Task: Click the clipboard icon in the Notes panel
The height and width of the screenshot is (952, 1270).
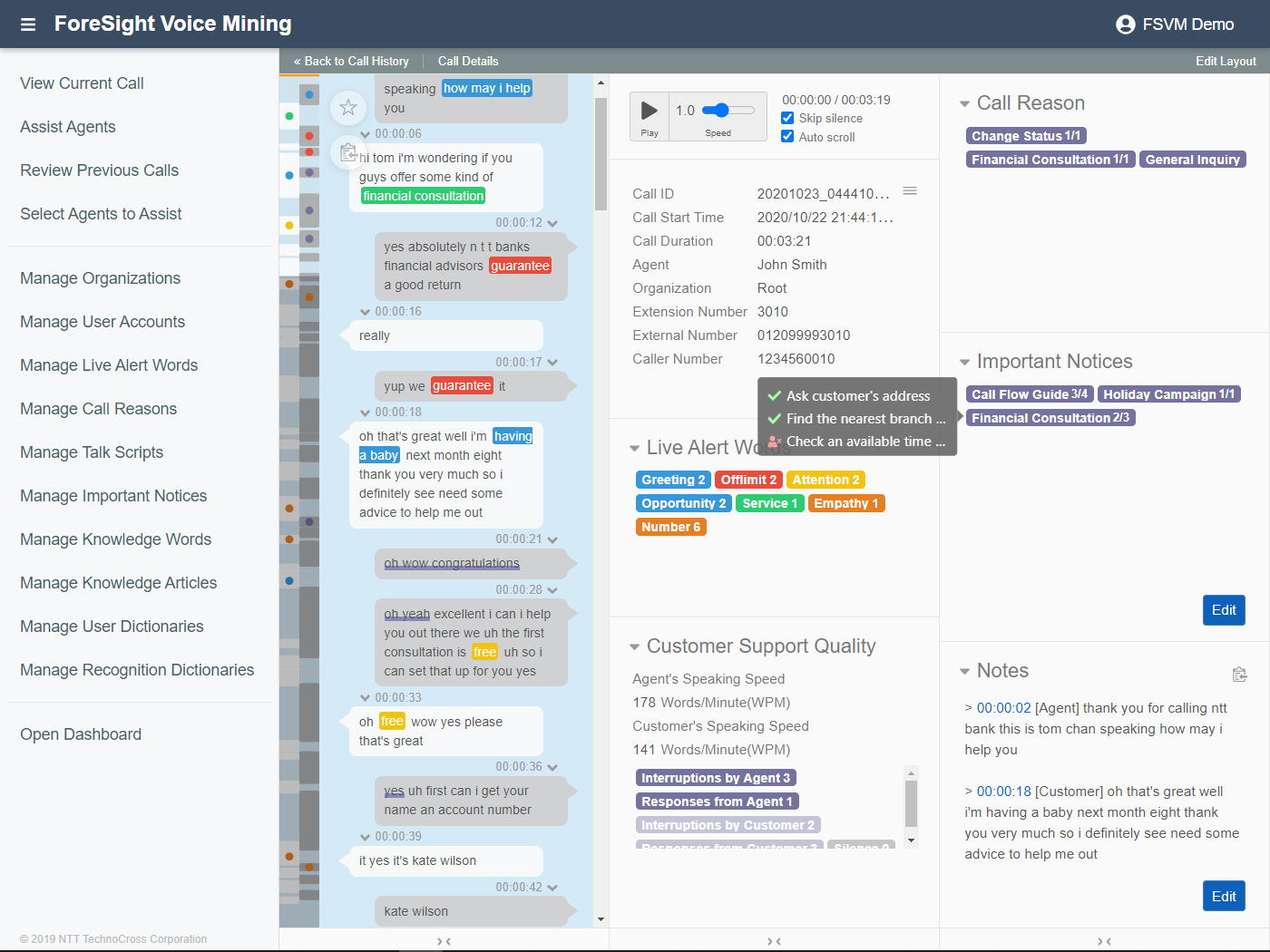Action: click(x=1240, y=675)
